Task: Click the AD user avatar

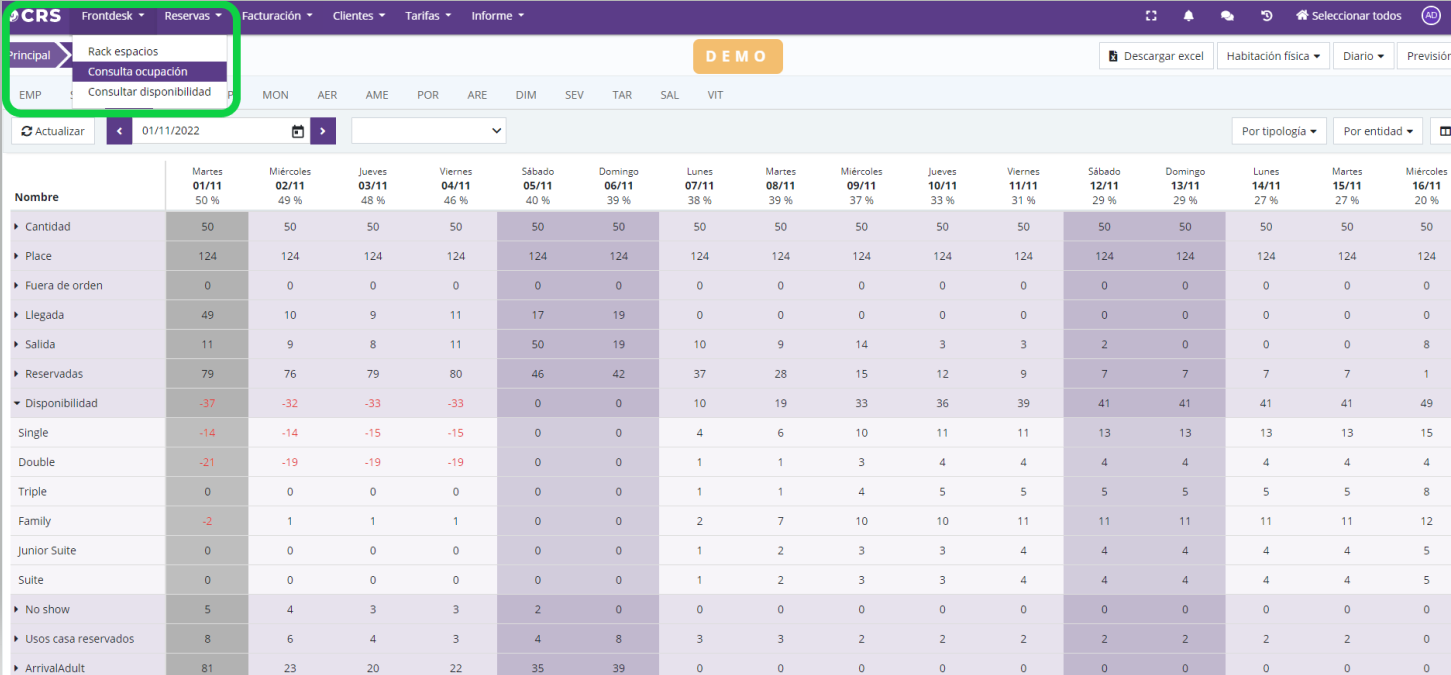Action: click(1430, 16)
